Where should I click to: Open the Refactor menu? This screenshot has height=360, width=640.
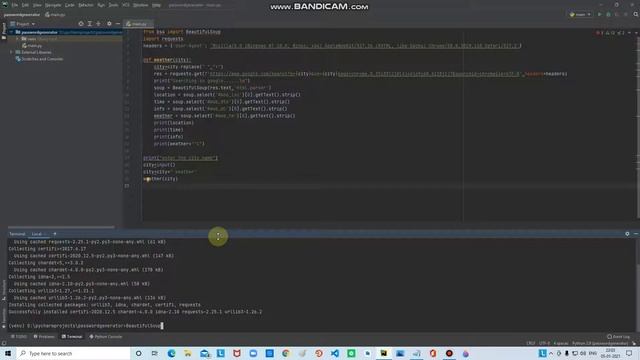[x=86, y=5]
